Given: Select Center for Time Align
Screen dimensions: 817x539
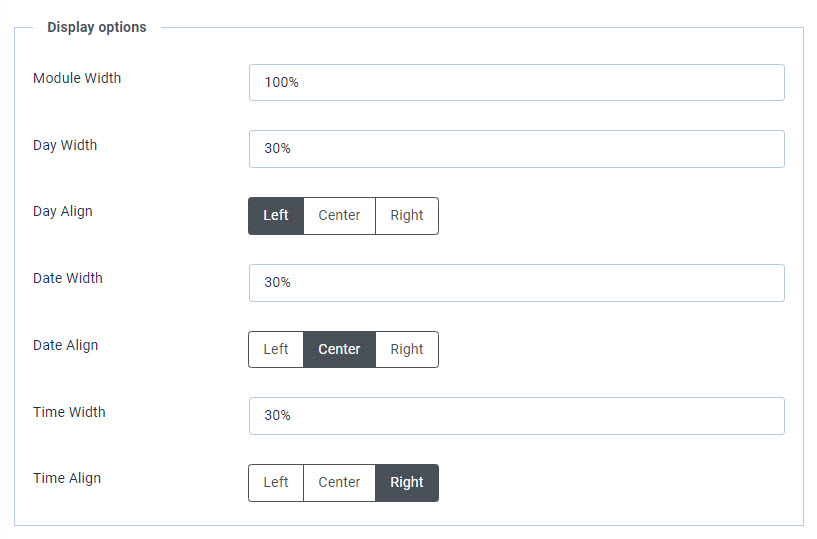Looking at the screenshot, I should coord(339,483).
